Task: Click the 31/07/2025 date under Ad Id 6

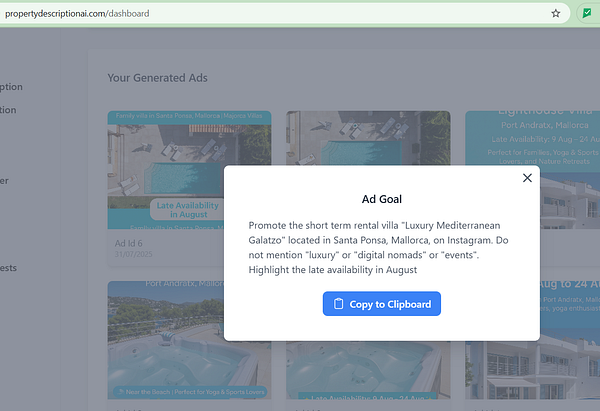Action: pyautogui.click(x=134, y=254)
